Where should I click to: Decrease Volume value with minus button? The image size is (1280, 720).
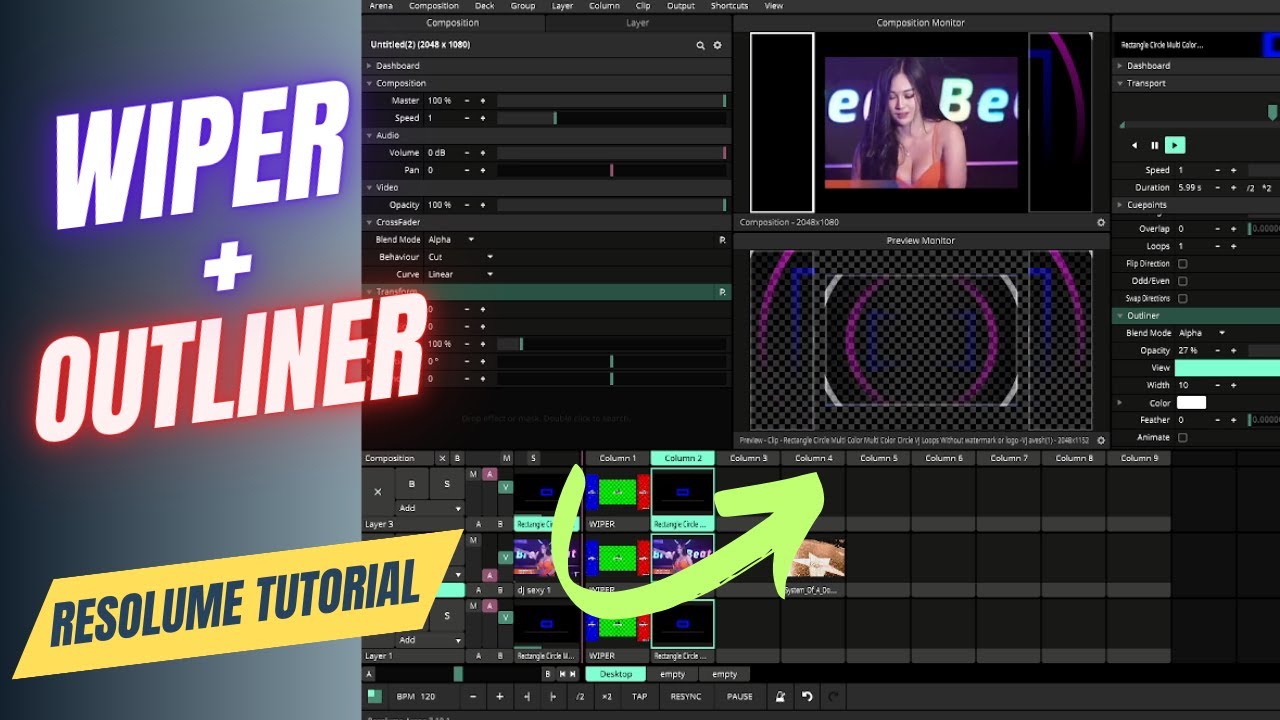point(466,153)
